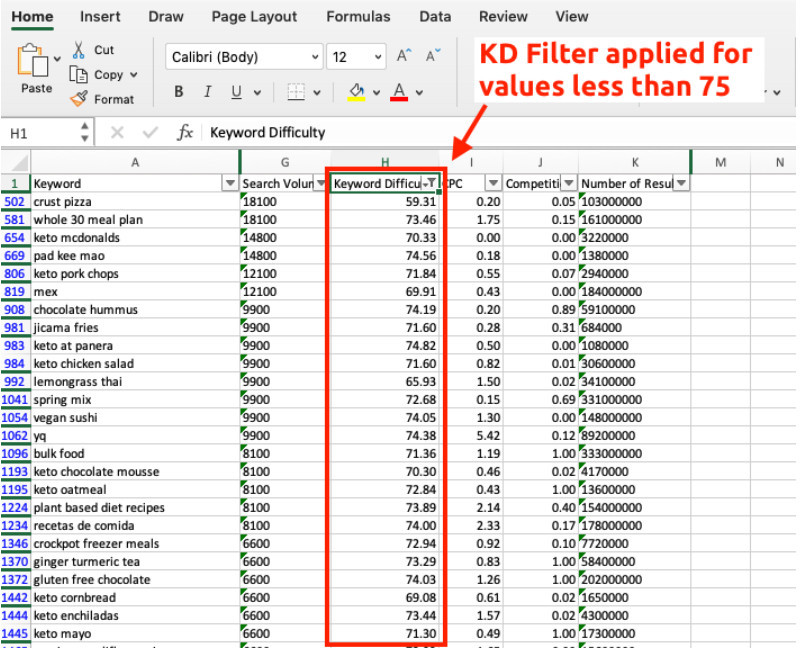Toggle underline formatting
Screen dimensions: 801x649
(236, 92)
